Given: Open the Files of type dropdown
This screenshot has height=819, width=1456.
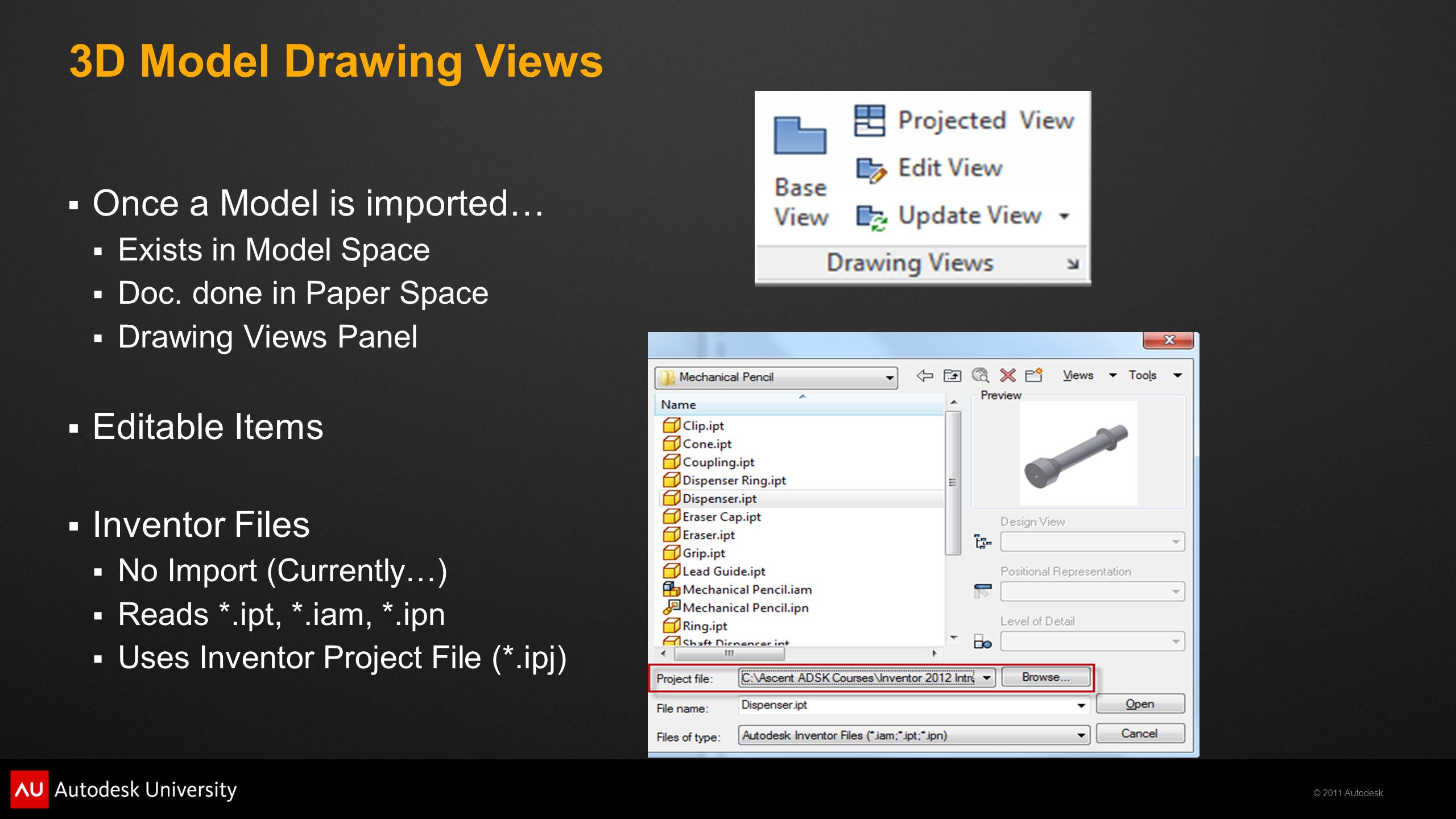Looking at the screenshot, I should [914, 735].
